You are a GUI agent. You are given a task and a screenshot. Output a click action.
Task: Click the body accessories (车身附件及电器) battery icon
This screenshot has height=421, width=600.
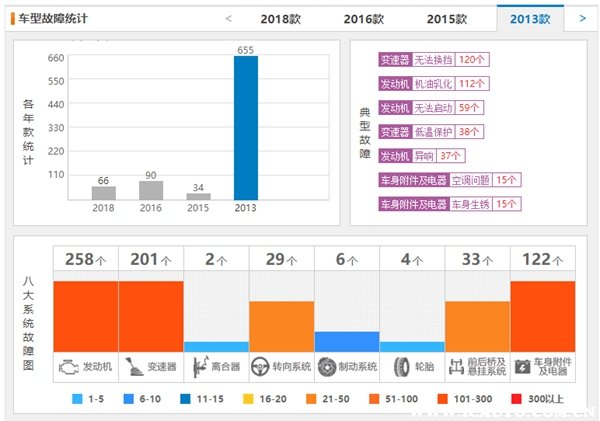point(522,367)
